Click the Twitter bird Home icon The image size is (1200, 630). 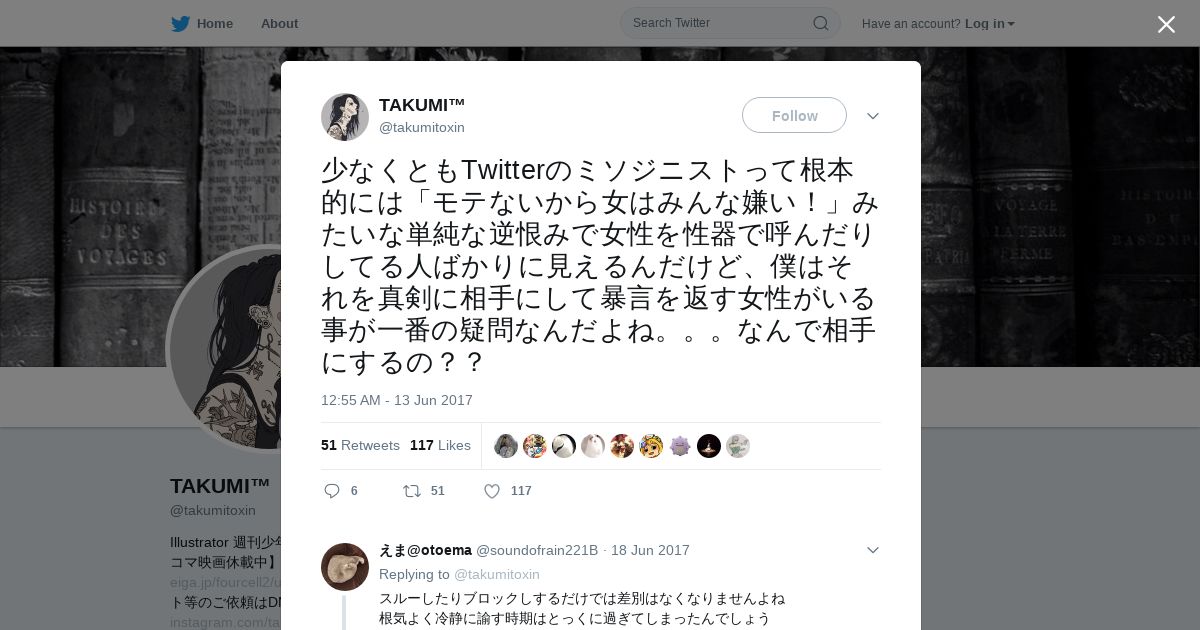[180, 24]
